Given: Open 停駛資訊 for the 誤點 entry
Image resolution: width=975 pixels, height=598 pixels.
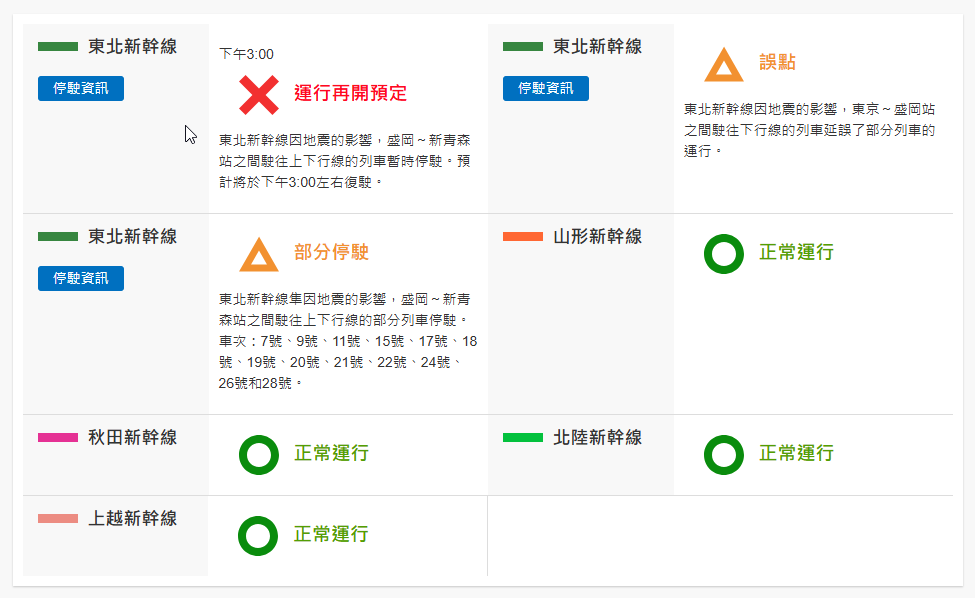Looking at the screenshot, I should pyautogui.click(x=546, y=88).
